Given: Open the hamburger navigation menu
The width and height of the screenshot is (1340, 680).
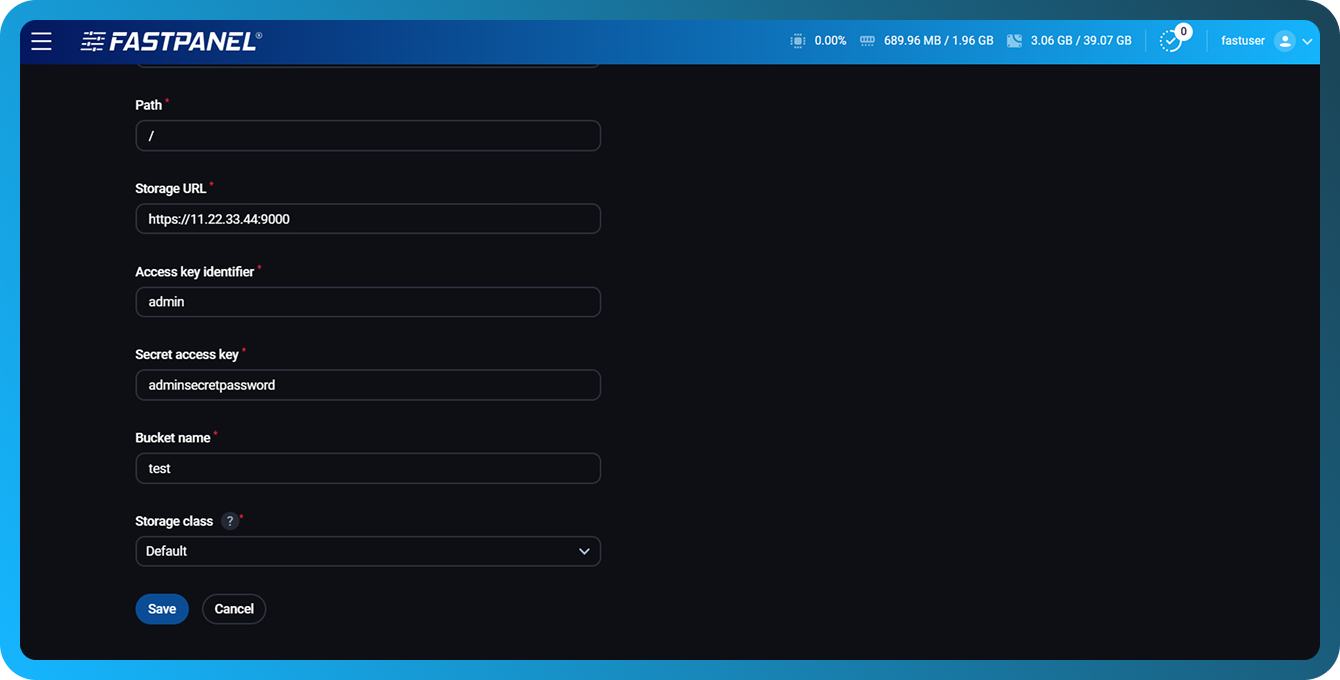Looking at the screenshot, I should coord(41,41).
